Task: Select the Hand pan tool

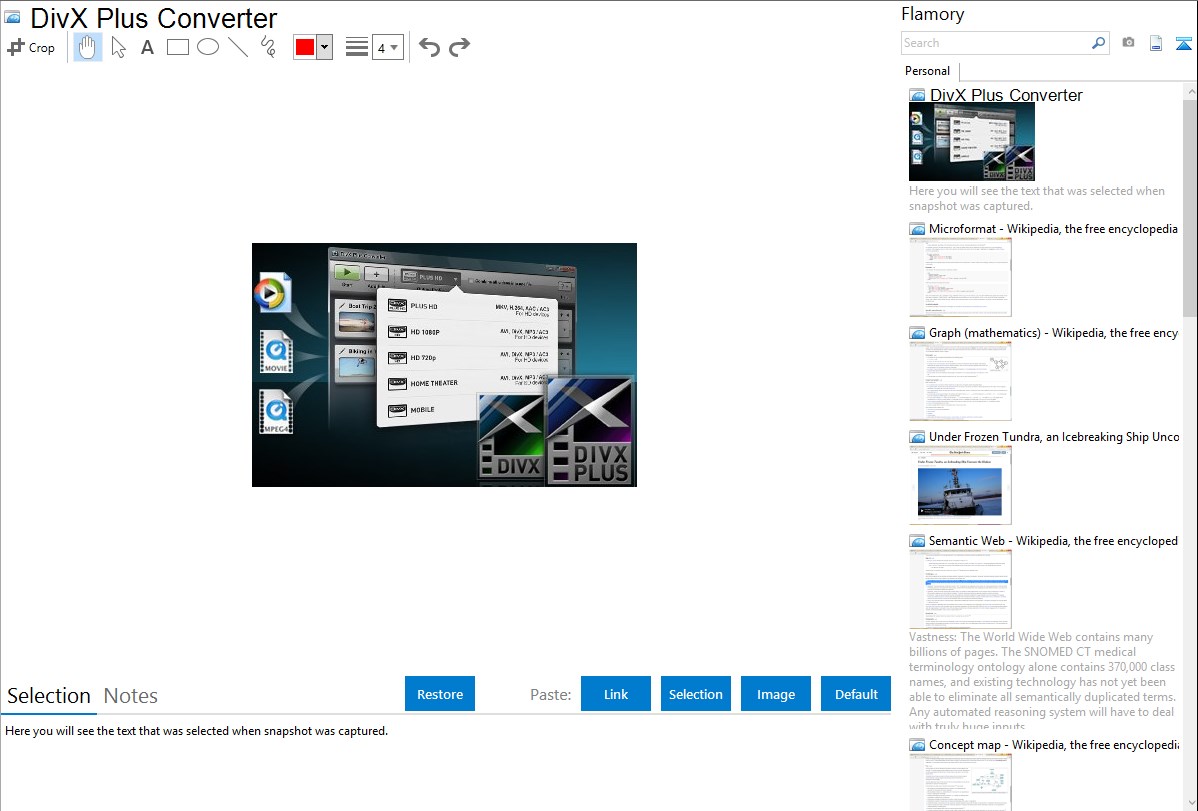Action: point(87,47)
